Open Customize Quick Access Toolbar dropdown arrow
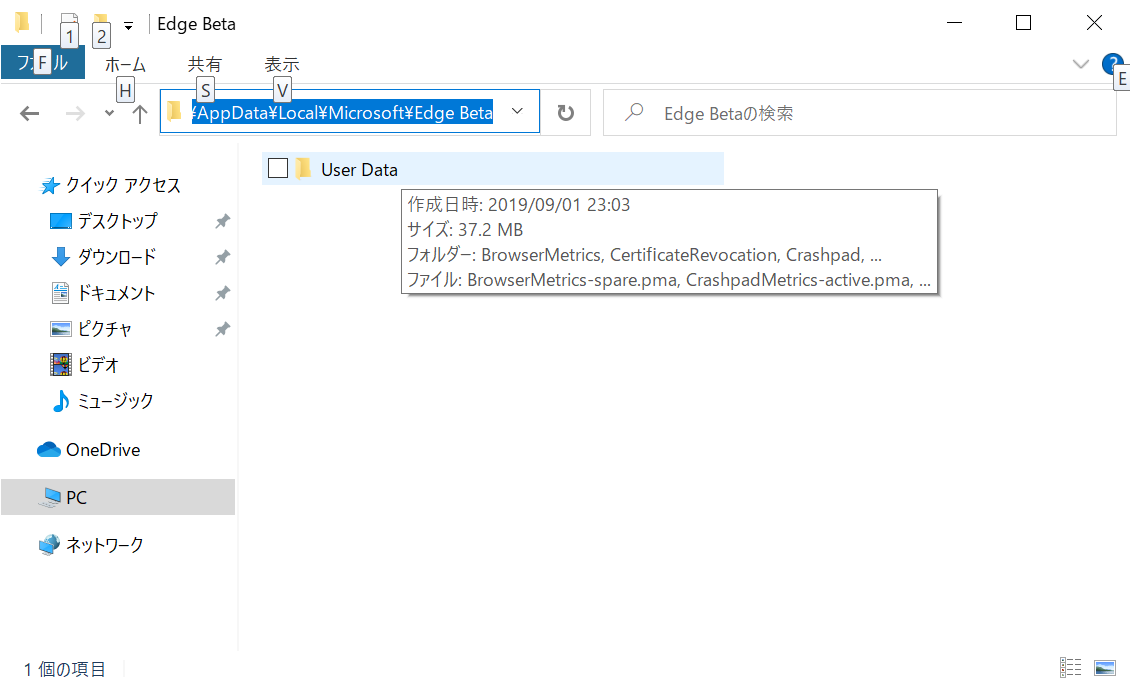The width and height of the screenshot is (1130, 687). point(128,26)
